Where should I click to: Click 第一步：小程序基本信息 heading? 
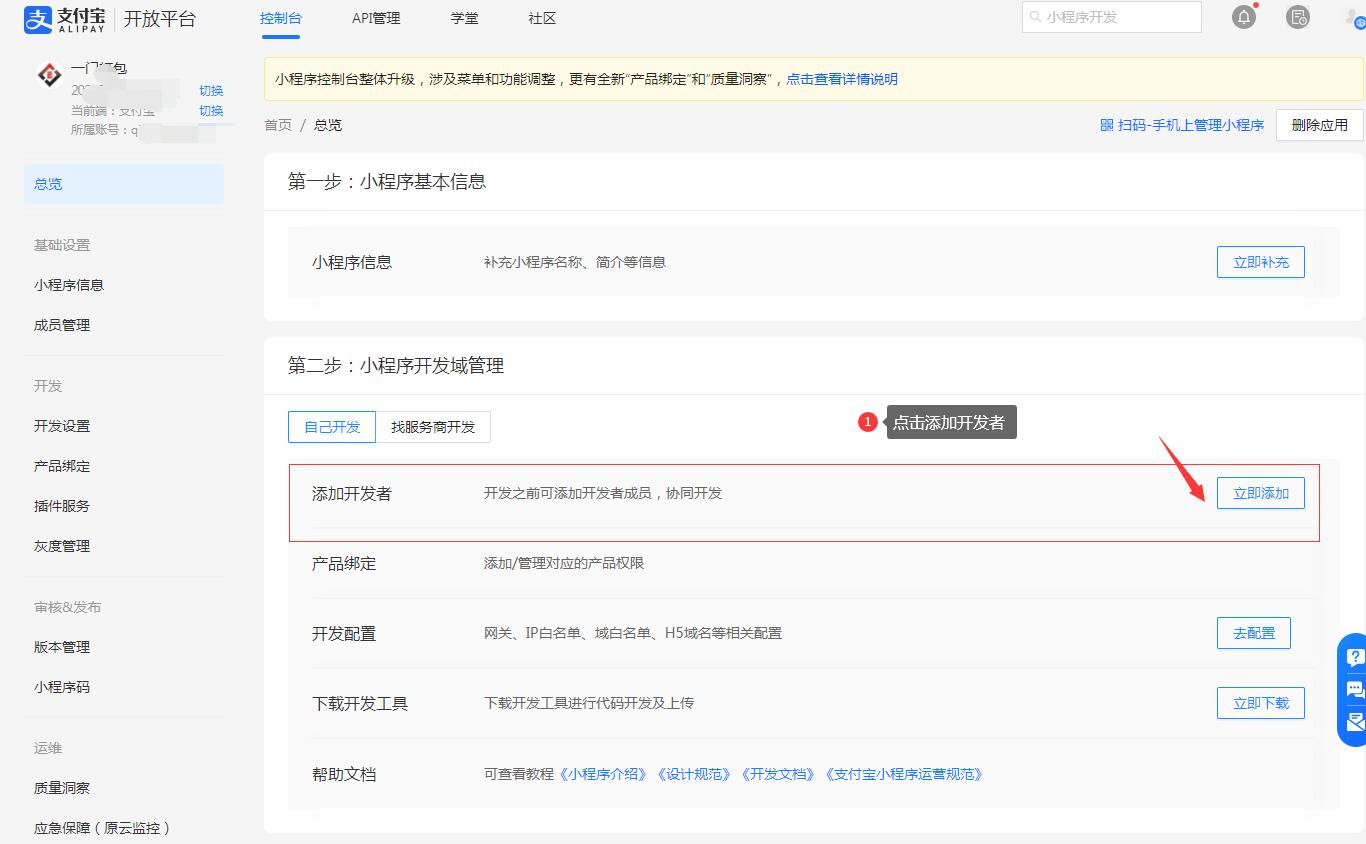pyautogui.click(x=387, y=181)
